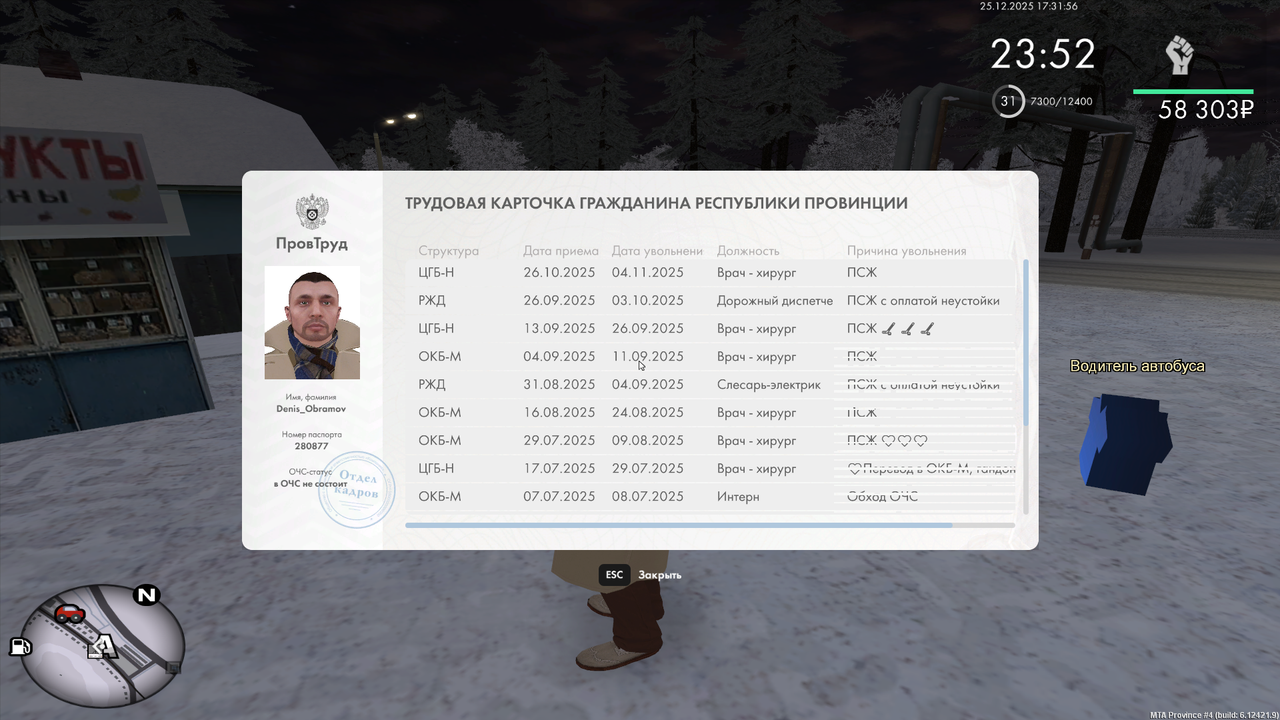Viewport: 1280px width, 720px height.
Task: Click the fist icon above the money
Action: 1180,55
